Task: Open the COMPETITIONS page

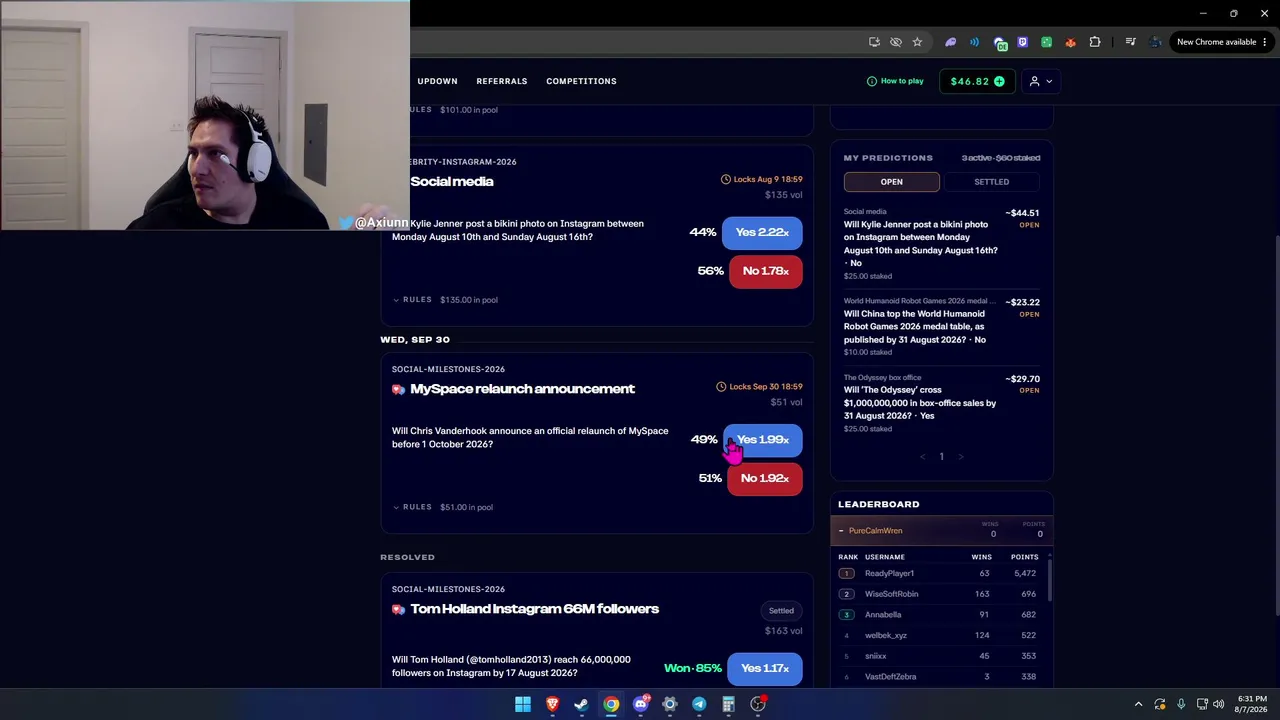Action: click(581, 81)
